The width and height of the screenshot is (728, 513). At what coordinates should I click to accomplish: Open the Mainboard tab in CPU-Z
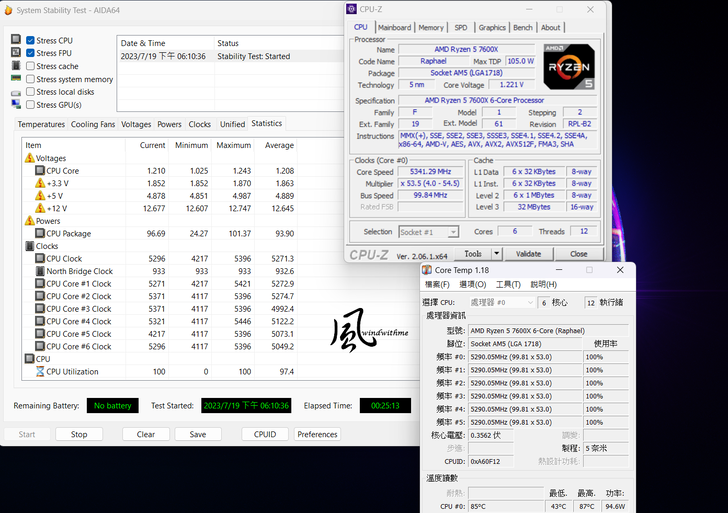click(x=394, y=28)
